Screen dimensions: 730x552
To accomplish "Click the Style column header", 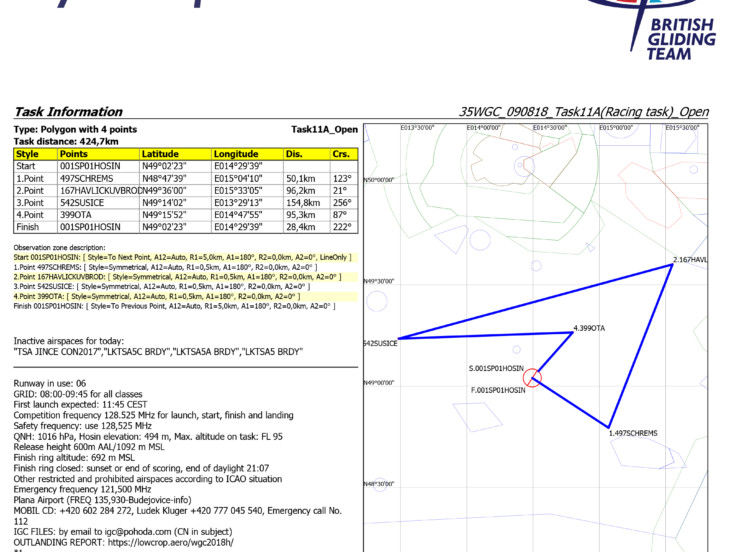I will point(28,154).
